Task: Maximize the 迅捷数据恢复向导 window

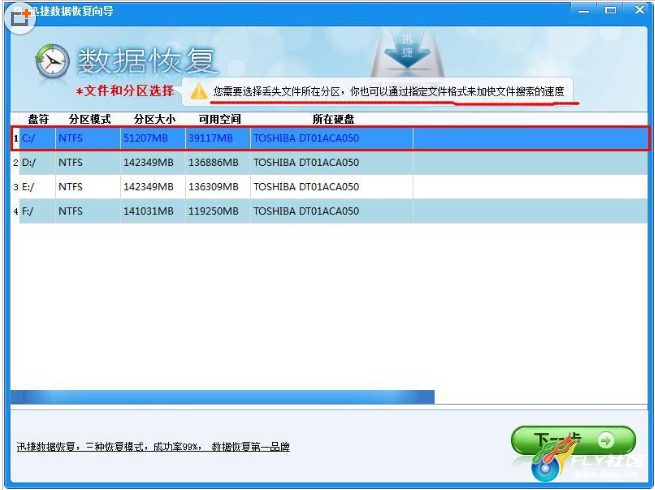Action: (x=610, y=10)
